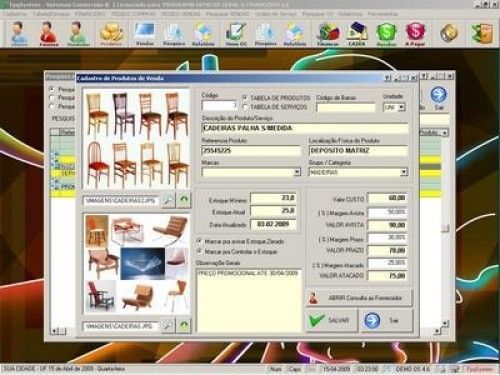Click the 15-04-2009 date in status bar
Viewport: 500px width, 375px height.
coord(336,369)
